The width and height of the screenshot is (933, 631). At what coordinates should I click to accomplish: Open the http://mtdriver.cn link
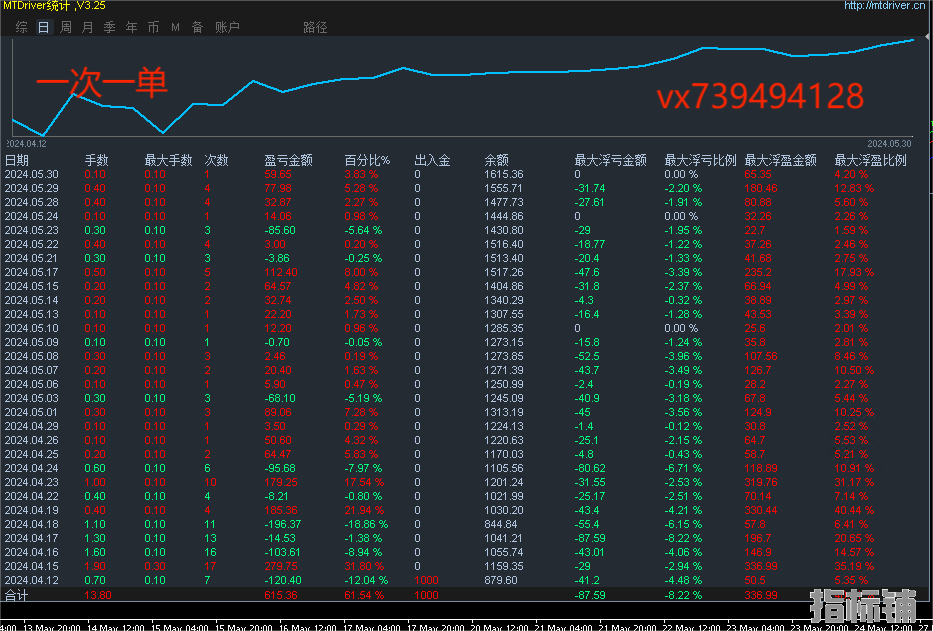pos(886,6)
